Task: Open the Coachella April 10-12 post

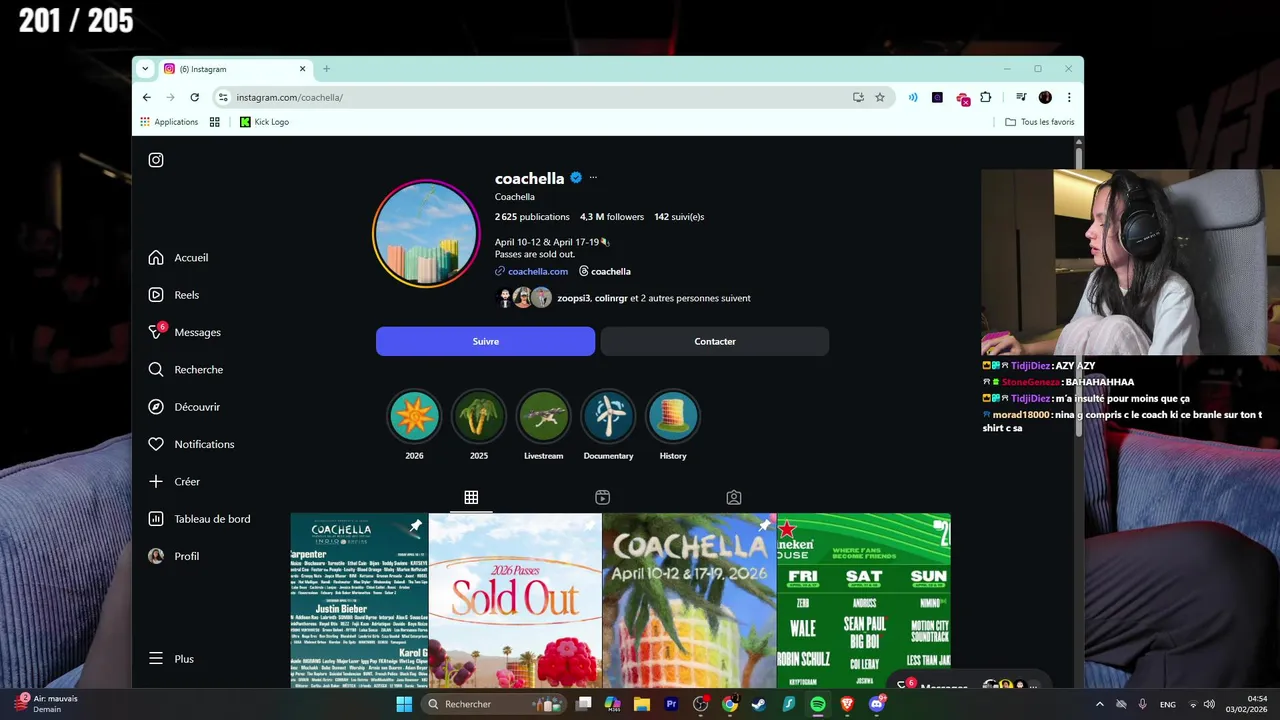Action: (x=689, y=601)
